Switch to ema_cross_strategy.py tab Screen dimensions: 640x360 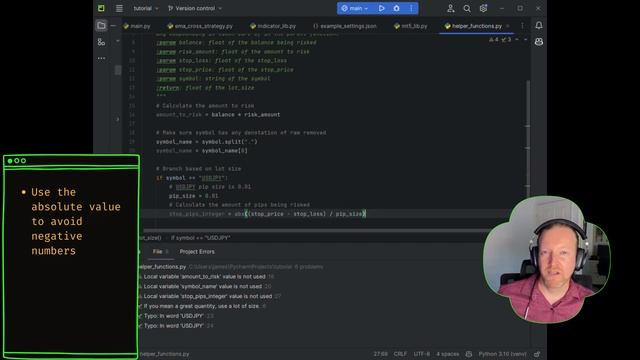click(x=200, y=26)
